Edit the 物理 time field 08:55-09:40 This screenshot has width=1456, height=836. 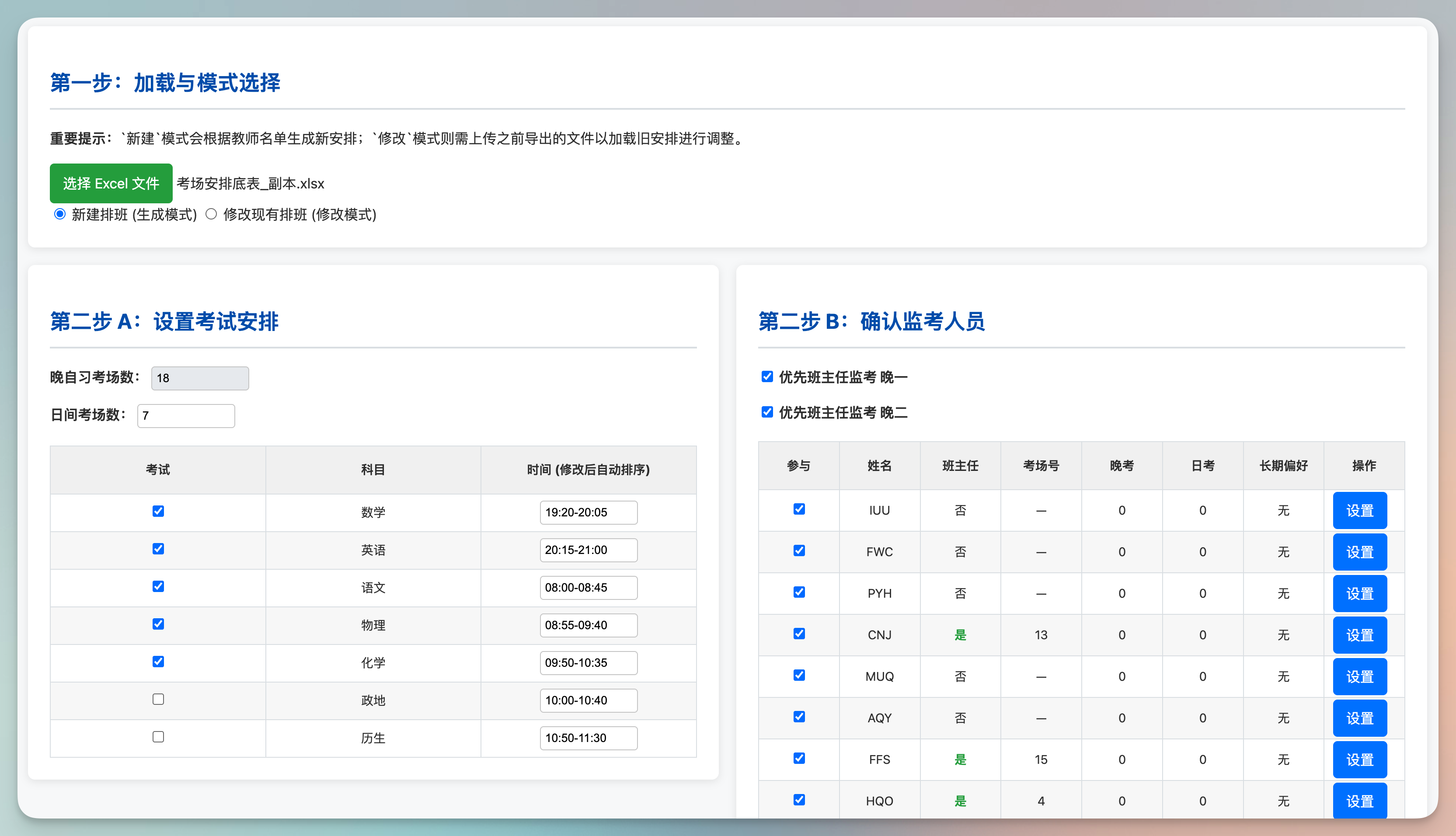588,625
